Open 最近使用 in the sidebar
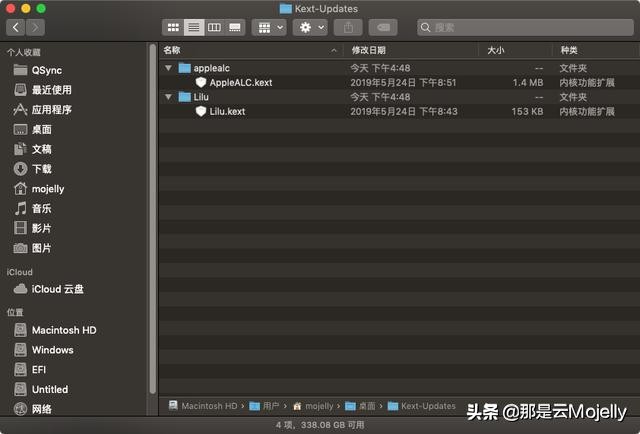This screenshot has height=434, width=640. (42, 90)
